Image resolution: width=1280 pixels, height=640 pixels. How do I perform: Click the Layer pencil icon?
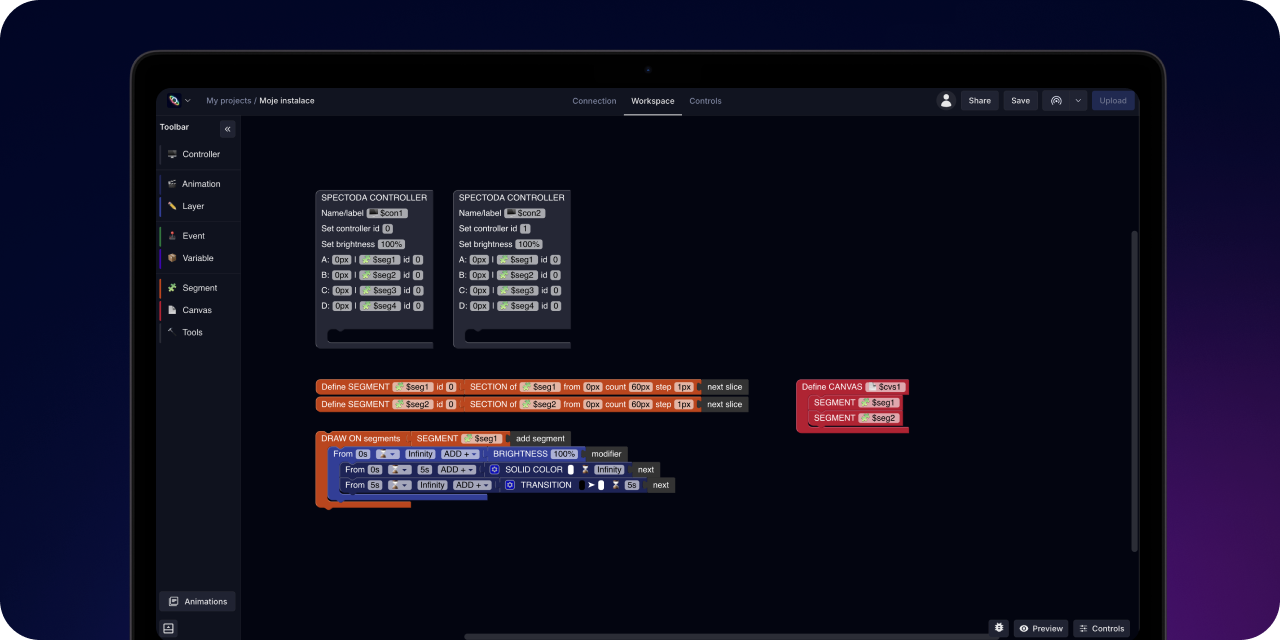click(172, 206)
